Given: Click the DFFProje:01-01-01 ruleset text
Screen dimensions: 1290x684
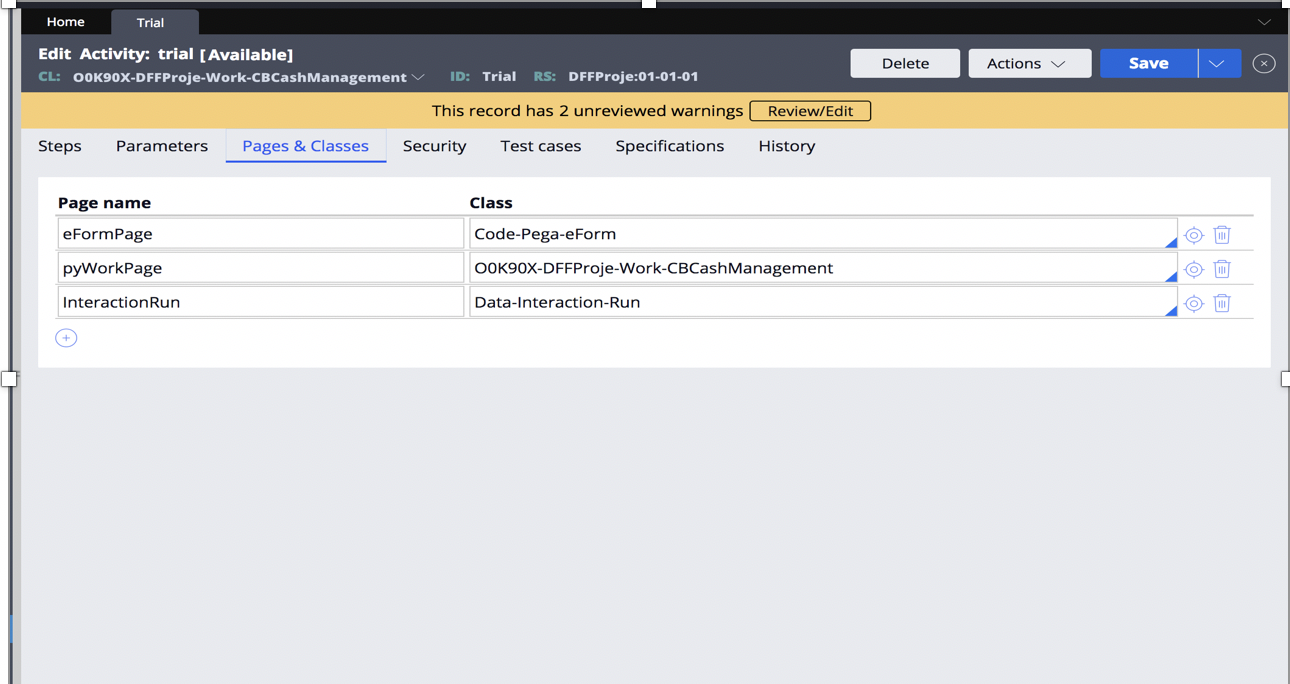Looking at the screenshot, I should point(633,76).
